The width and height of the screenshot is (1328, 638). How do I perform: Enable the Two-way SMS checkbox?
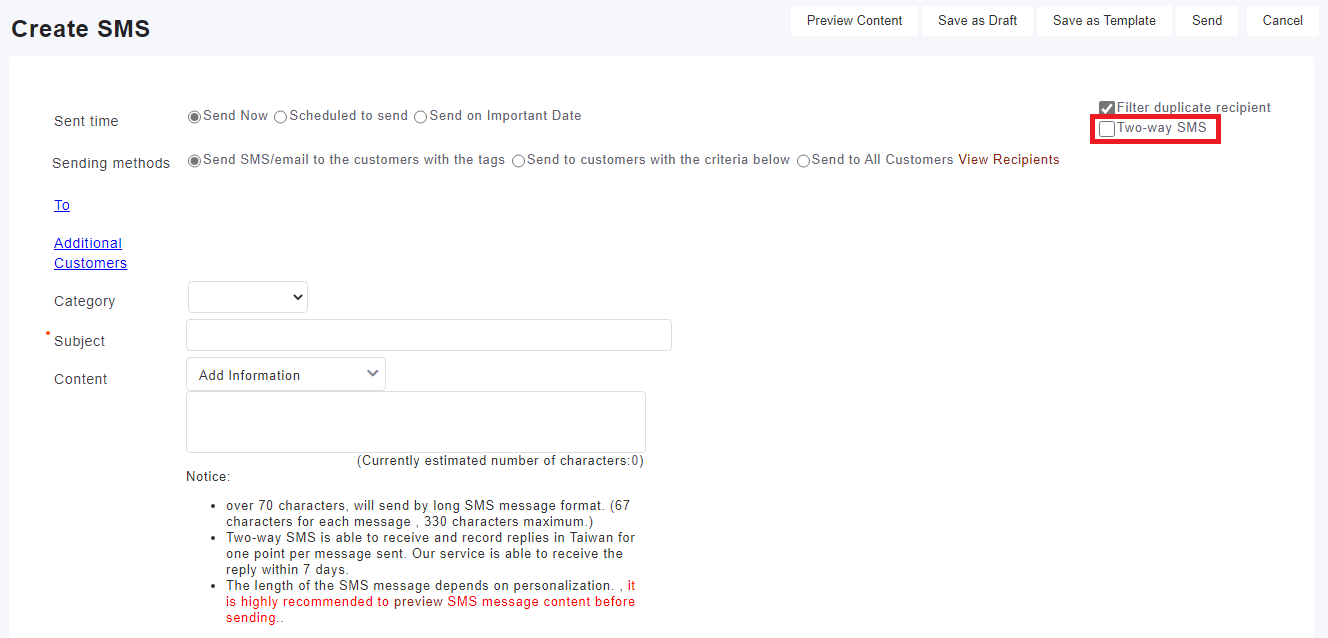1107,129
